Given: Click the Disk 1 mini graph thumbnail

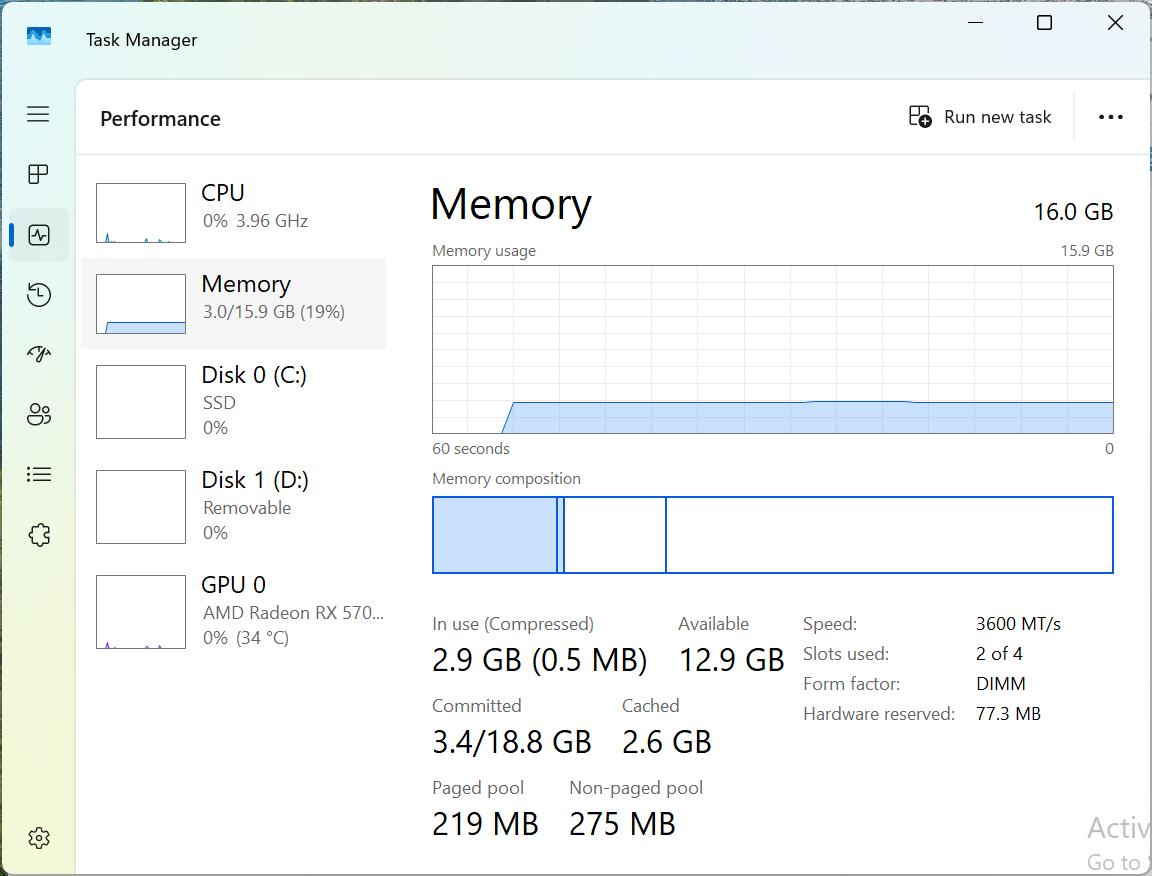Looking at the screenshot, I should (x=140, y=506).
